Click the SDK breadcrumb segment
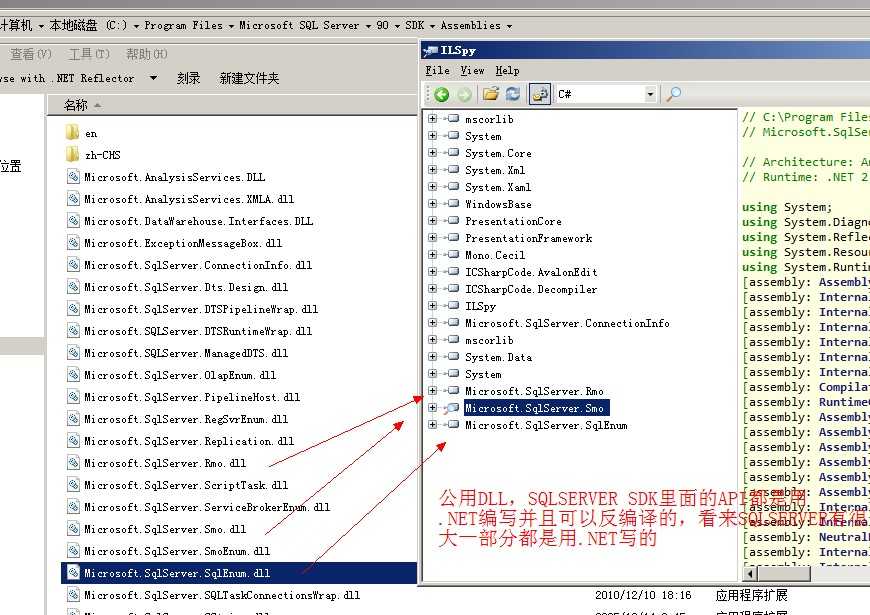Image resolution: width=870 pixels, height=615 pixels. [414, 26]
